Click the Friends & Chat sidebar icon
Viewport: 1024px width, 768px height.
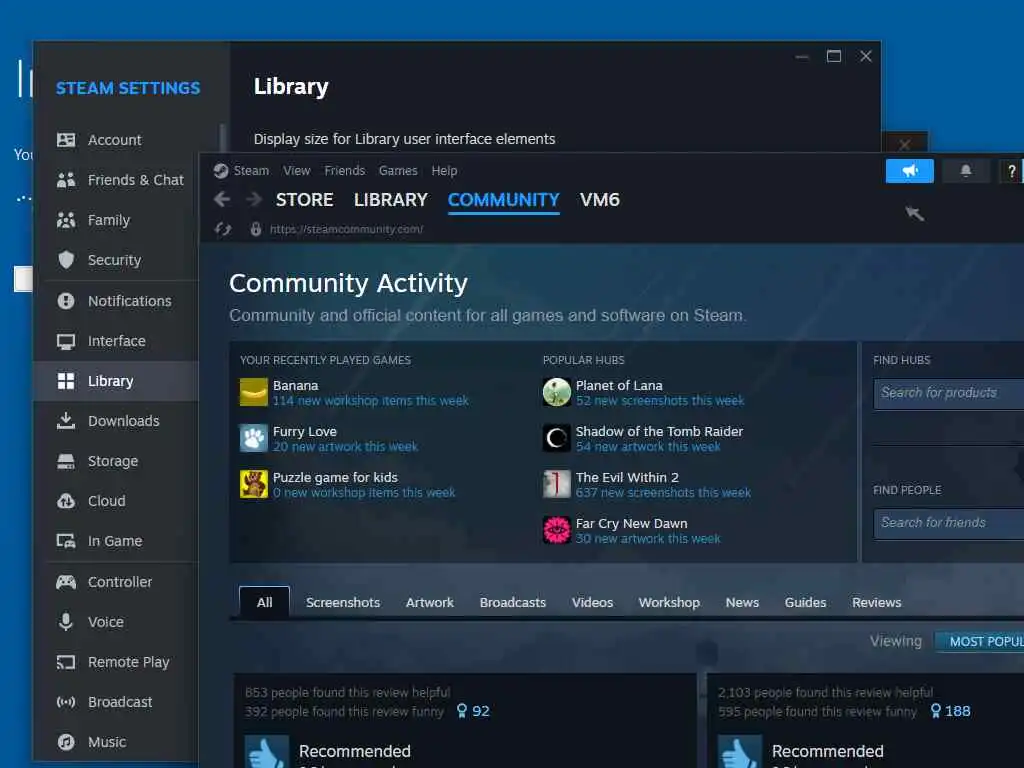click(x=66, y=180)
